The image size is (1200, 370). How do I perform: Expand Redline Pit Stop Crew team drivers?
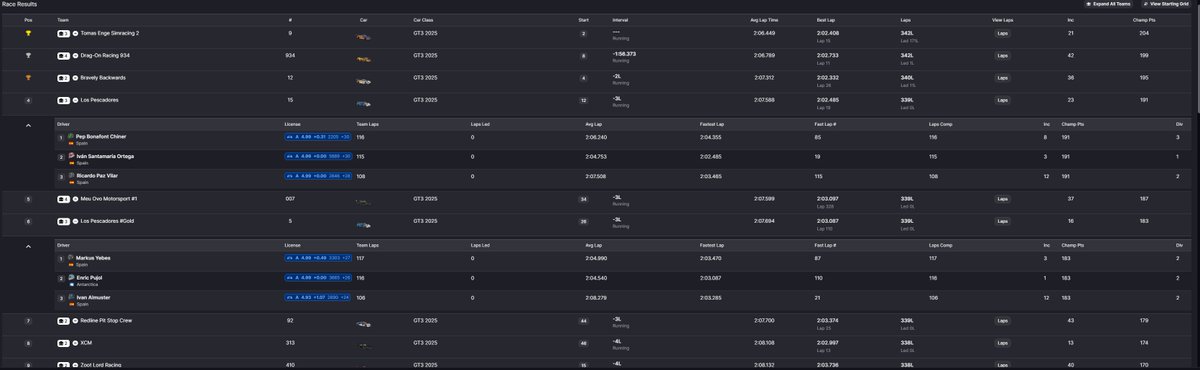(x=76, y=321)
